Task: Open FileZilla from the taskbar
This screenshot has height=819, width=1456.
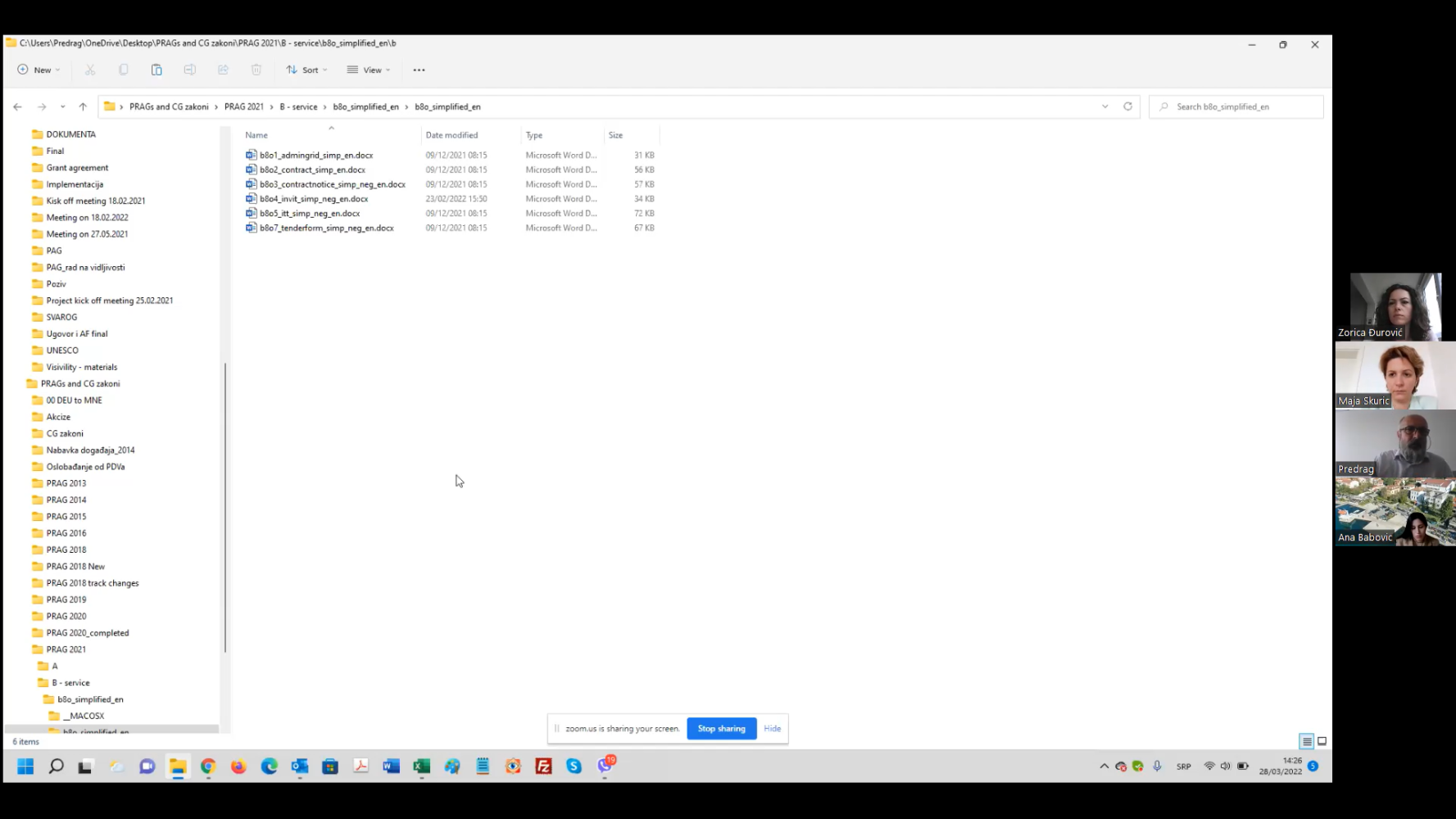Action: 543,767
